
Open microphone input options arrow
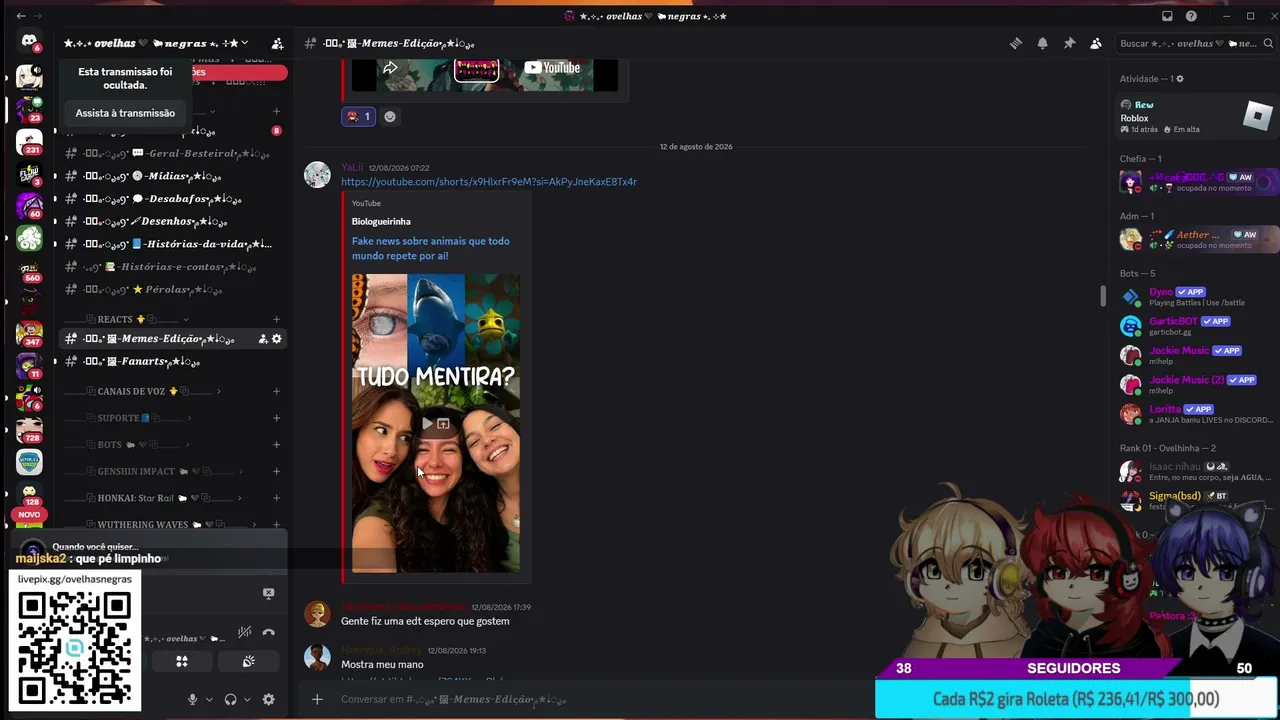[209, 700]
